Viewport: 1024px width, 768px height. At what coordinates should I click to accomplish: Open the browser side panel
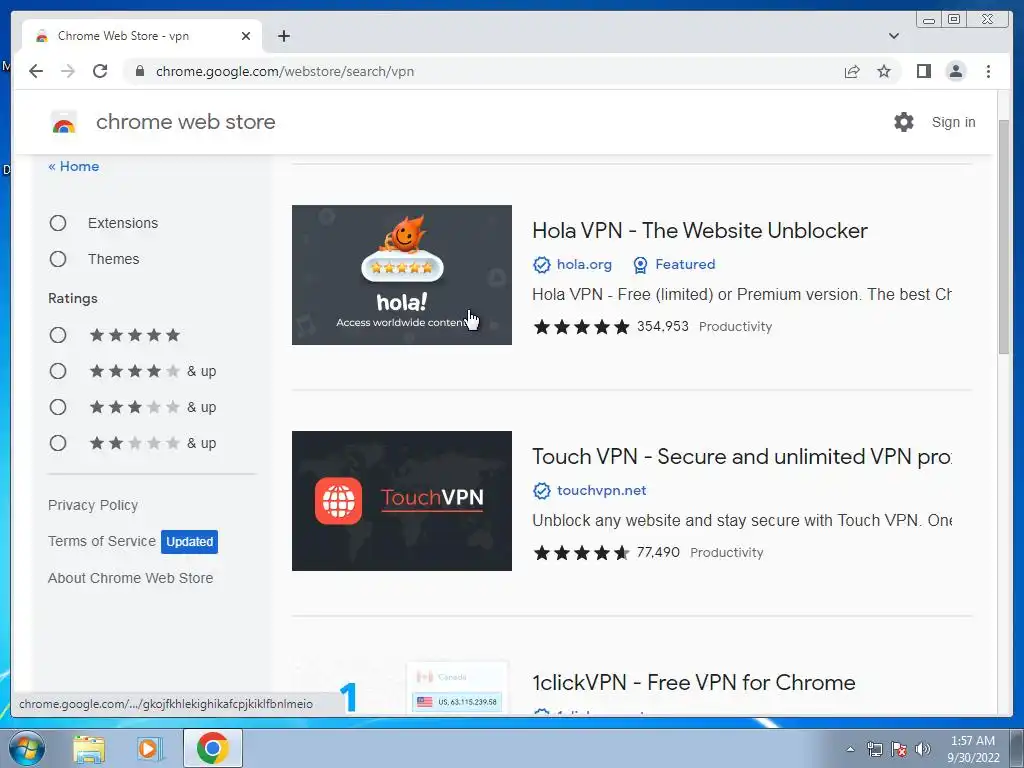(x=923, y=71)
